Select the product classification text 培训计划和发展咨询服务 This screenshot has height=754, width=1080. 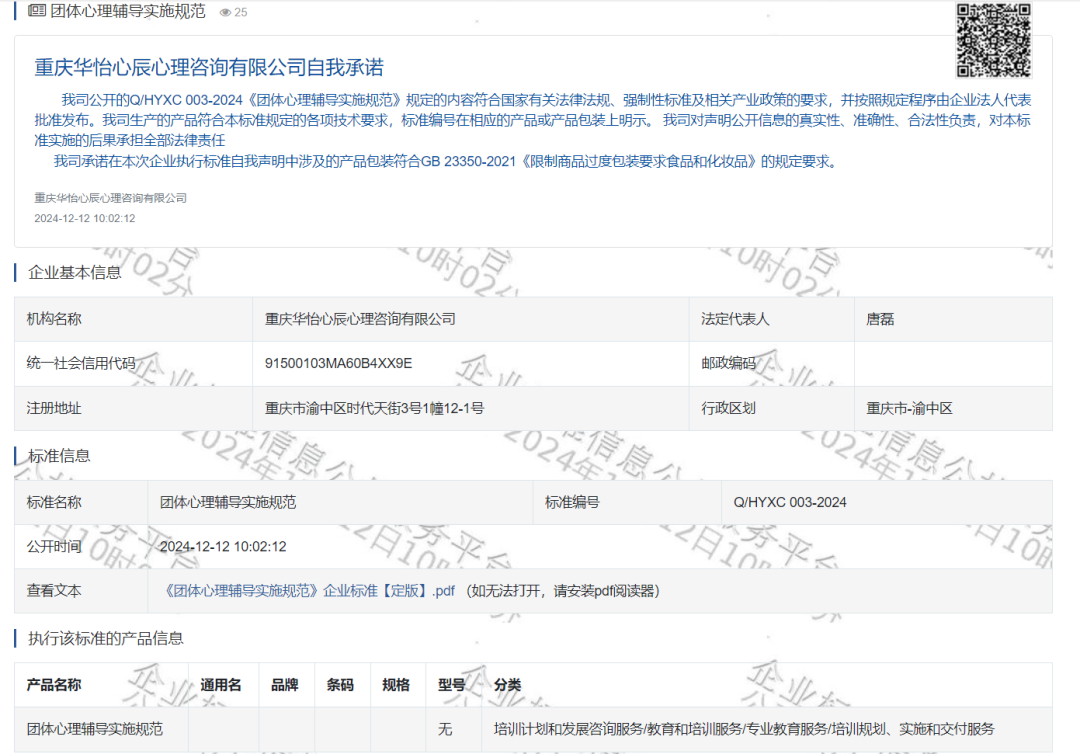568,729
